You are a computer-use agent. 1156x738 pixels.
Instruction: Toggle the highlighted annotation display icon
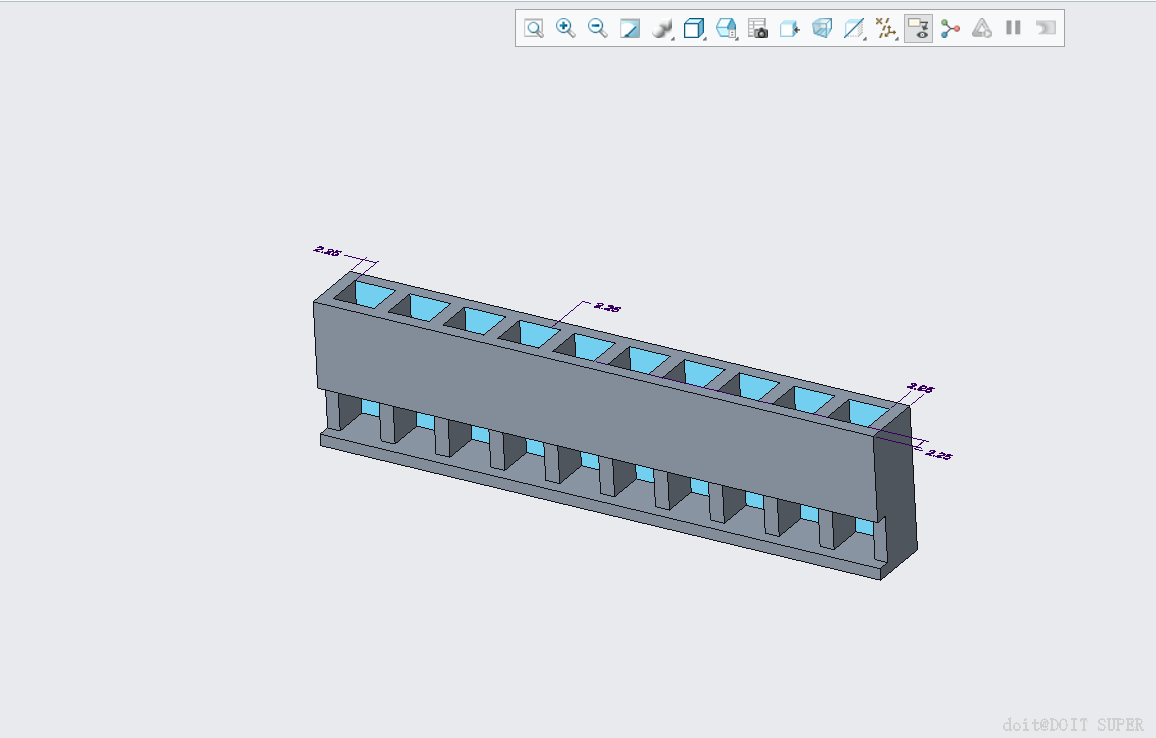click(918, 28)
